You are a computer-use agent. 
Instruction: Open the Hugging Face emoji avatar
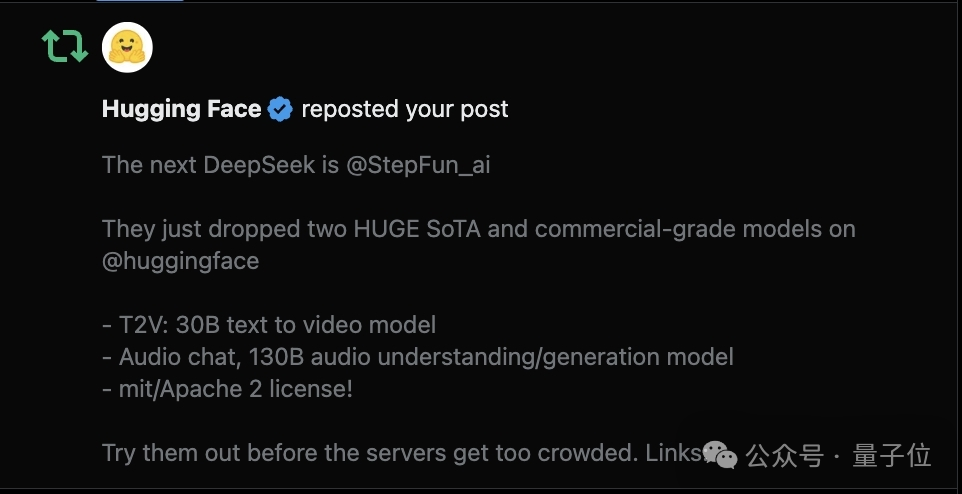(127, 47)
